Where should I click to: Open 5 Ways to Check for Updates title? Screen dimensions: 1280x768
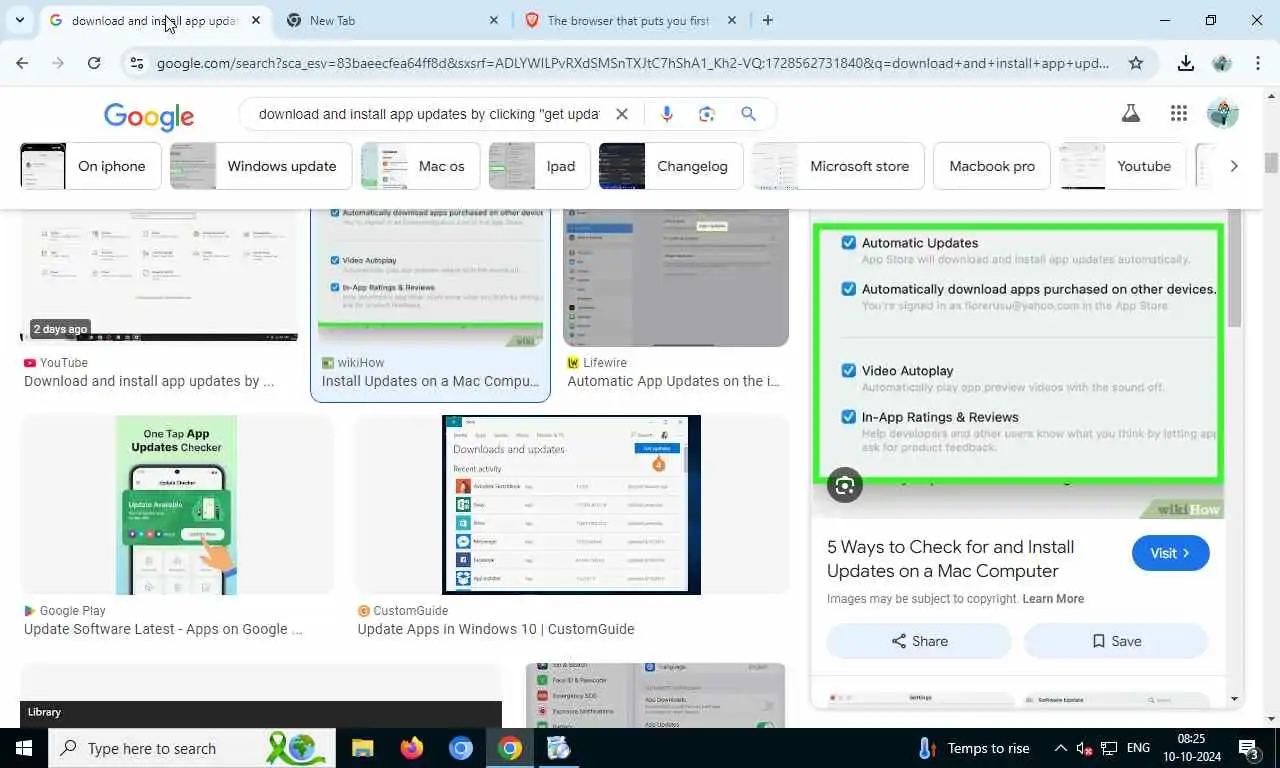tap(950, 559)
